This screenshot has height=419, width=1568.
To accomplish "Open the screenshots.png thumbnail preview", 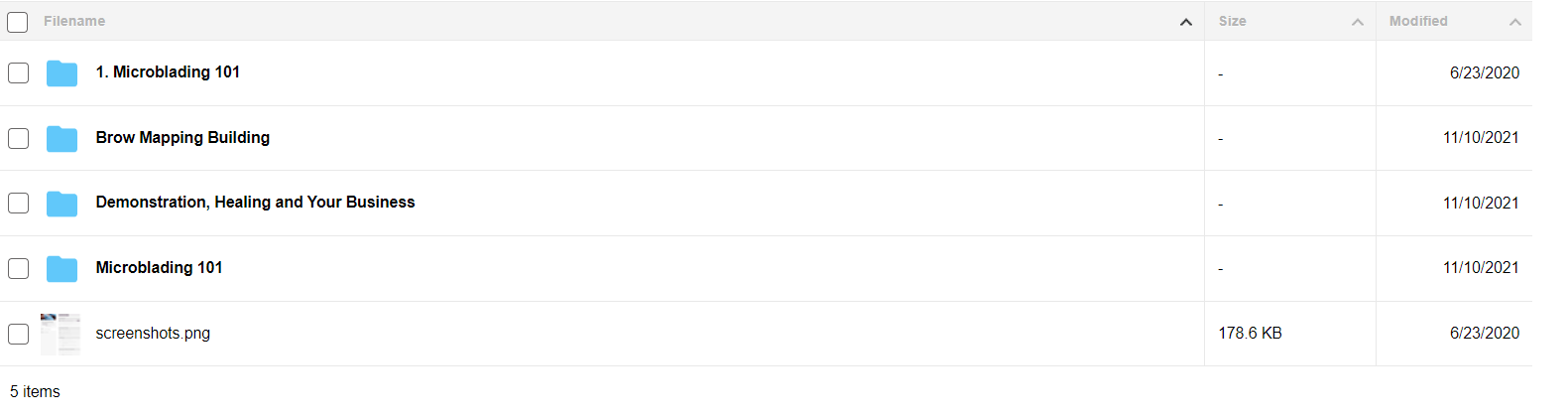I will coord(60,334).
